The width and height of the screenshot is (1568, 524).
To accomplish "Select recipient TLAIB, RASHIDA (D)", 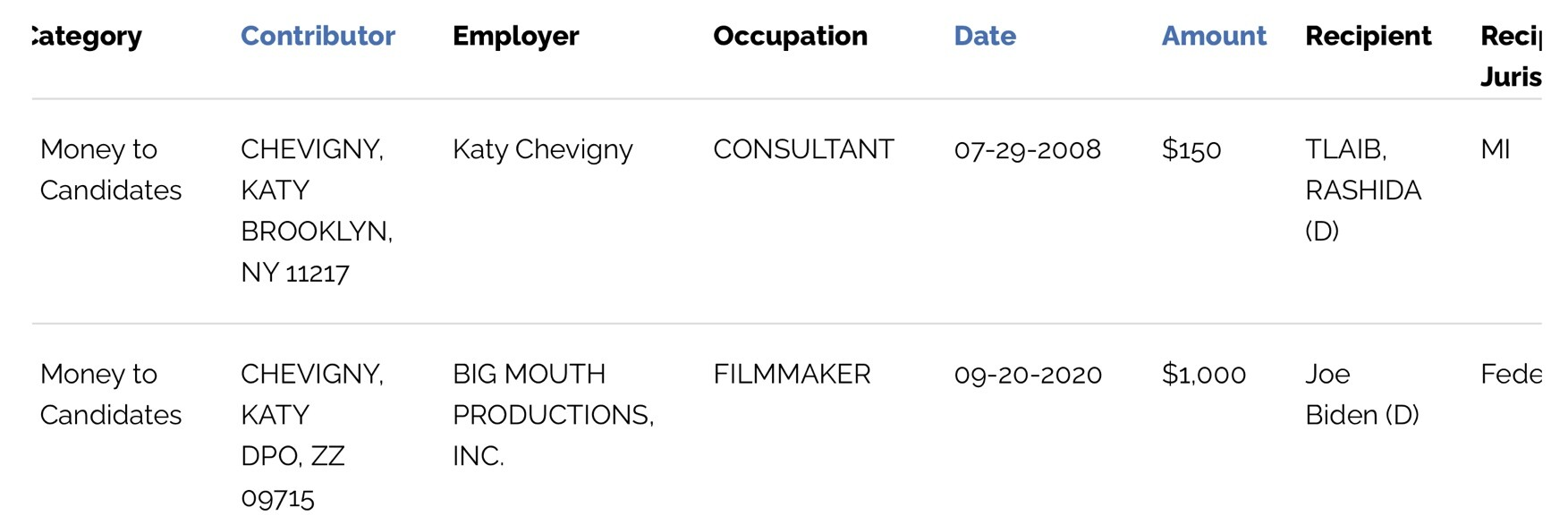I will (1362, 190).
